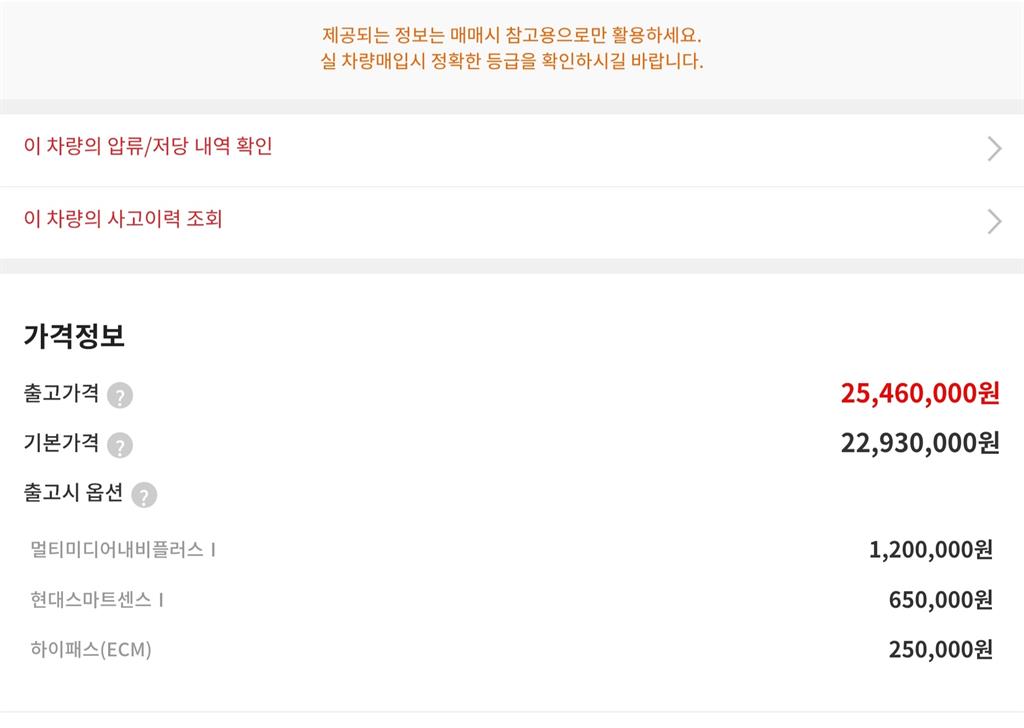
Task: Expand the 사고이력 조회 row chevron
Action: 994,221
